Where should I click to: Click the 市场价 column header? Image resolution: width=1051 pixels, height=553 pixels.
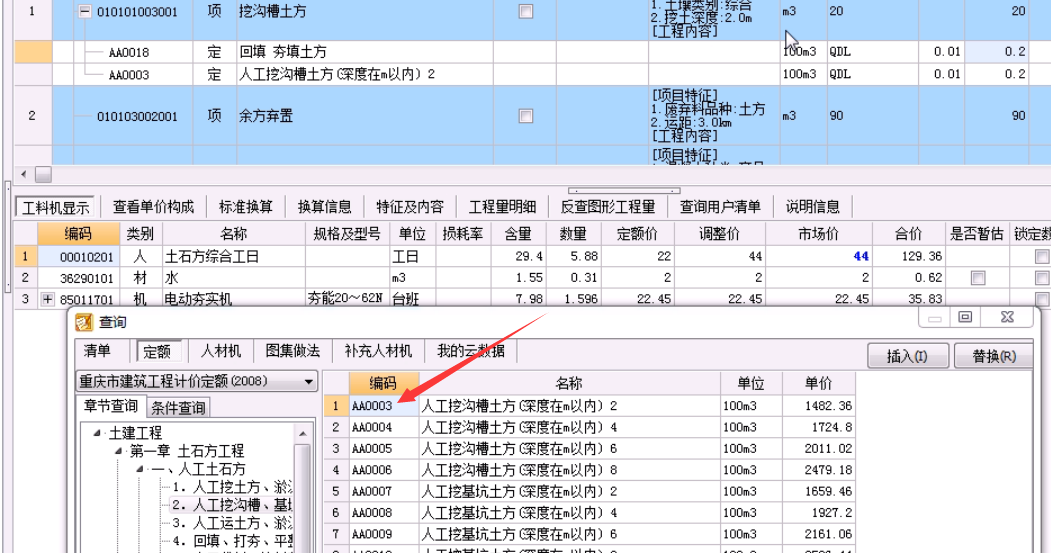[818, 234]
